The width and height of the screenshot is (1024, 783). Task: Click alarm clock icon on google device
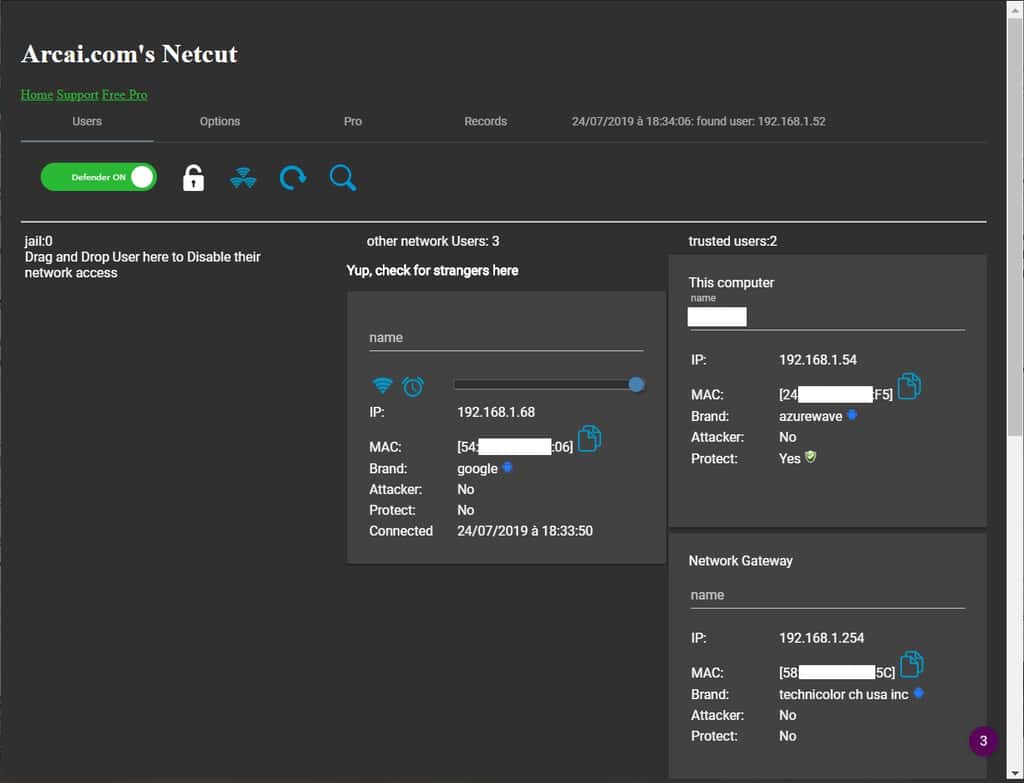(412, 385)
